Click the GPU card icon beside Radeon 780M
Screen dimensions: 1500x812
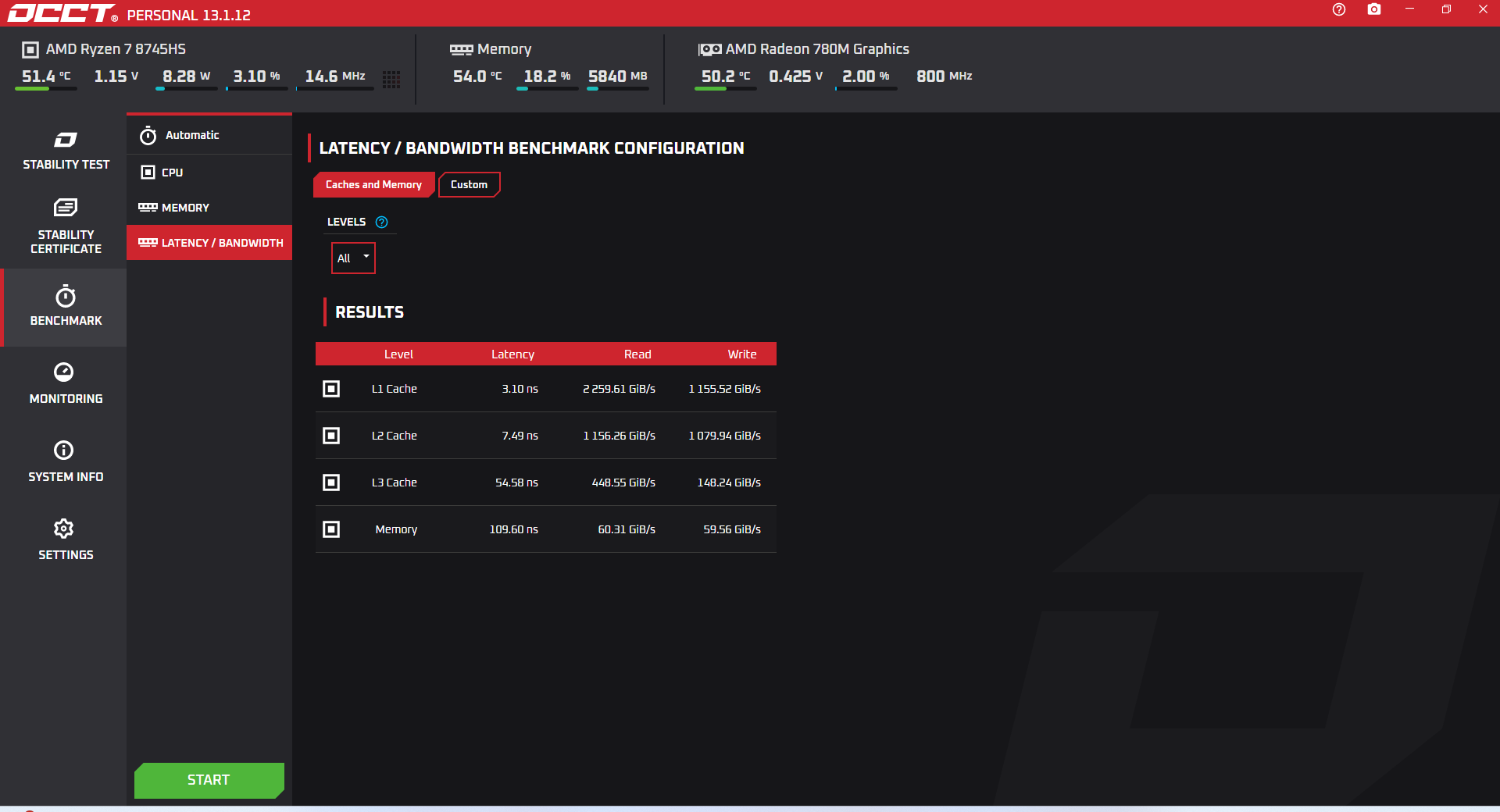point(709,50)
